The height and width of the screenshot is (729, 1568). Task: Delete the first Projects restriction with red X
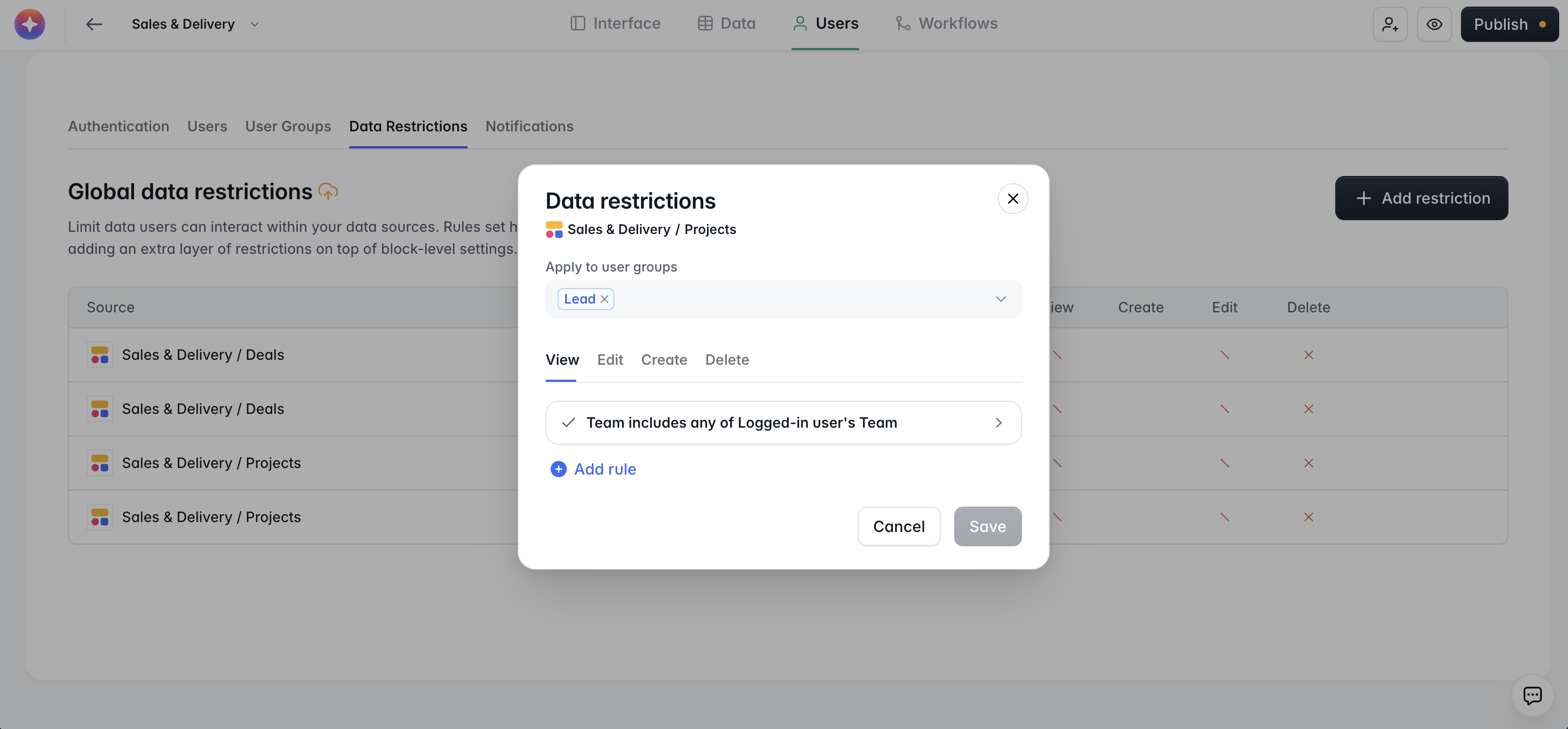pyautogui.click(x=1308, y=464)
